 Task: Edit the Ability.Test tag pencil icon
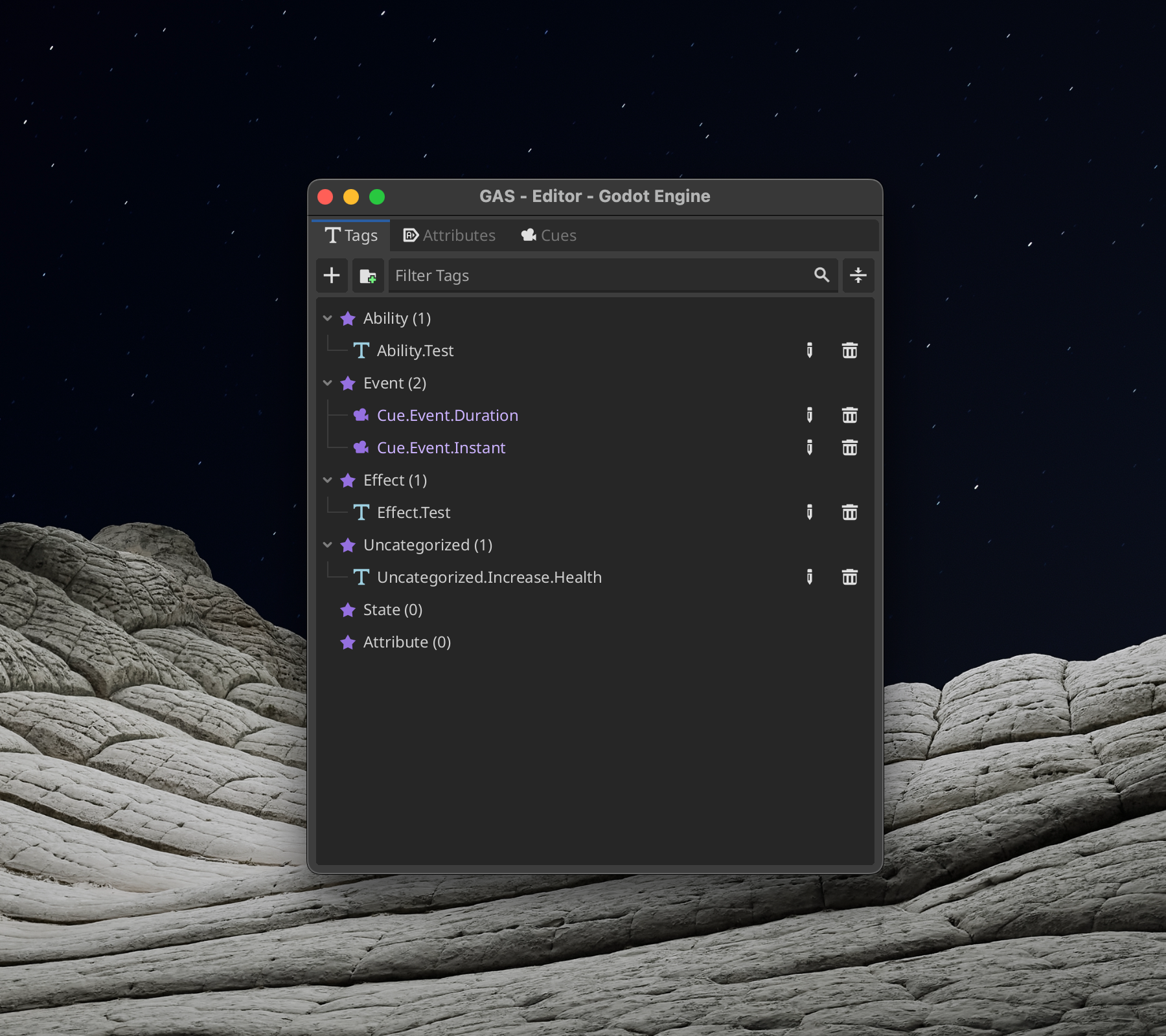click(810, 350)
